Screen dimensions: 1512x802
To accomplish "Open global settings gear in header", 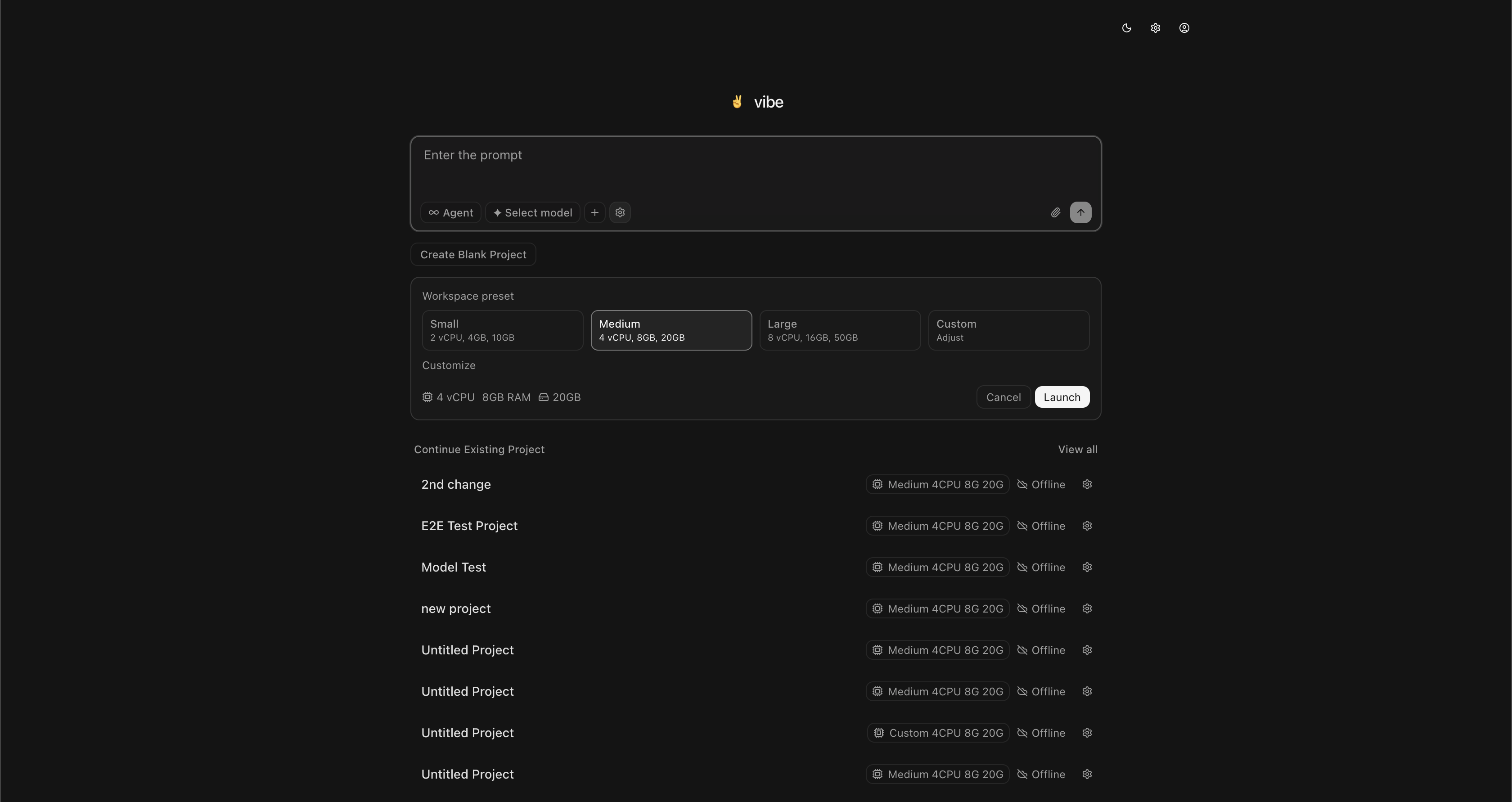I will (x=1155, y=28).
